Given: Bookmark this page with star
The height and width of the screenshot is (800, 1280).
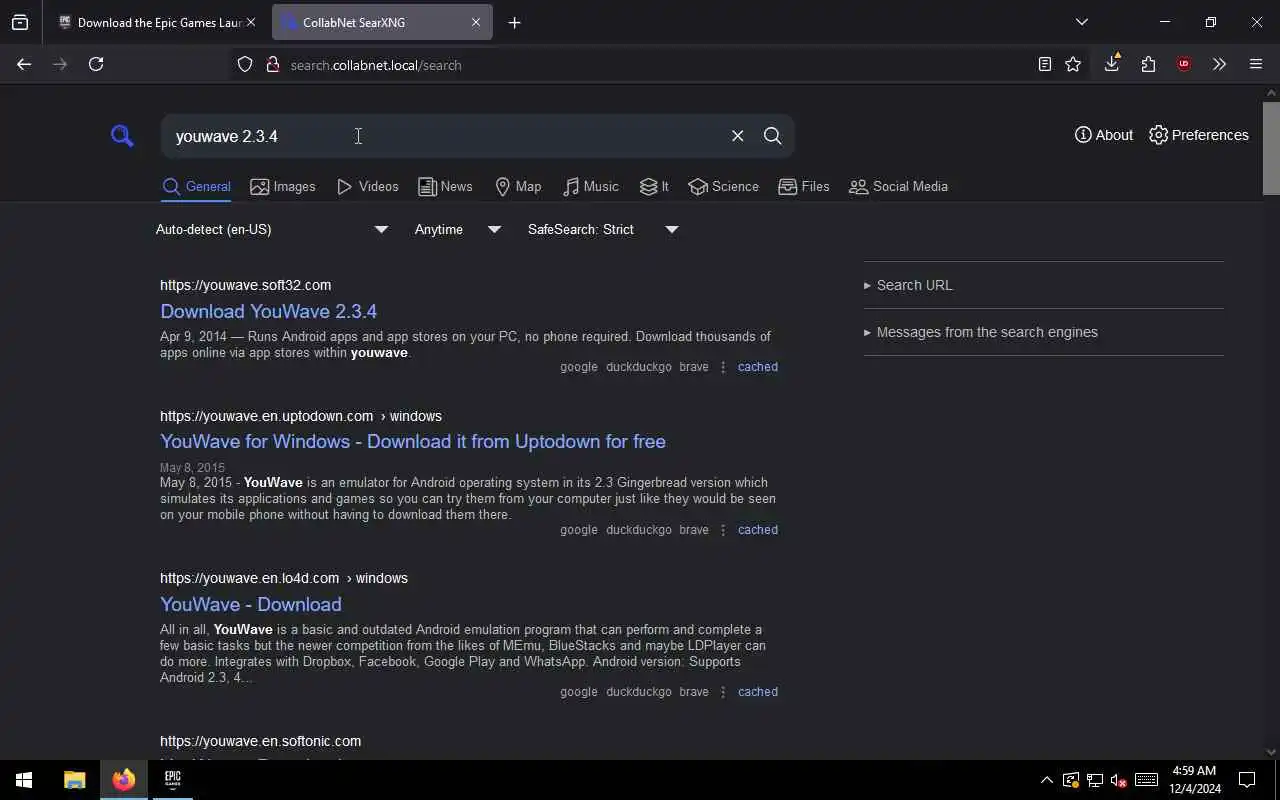Looking at the screenshot, I should (x=1073, y=64).
